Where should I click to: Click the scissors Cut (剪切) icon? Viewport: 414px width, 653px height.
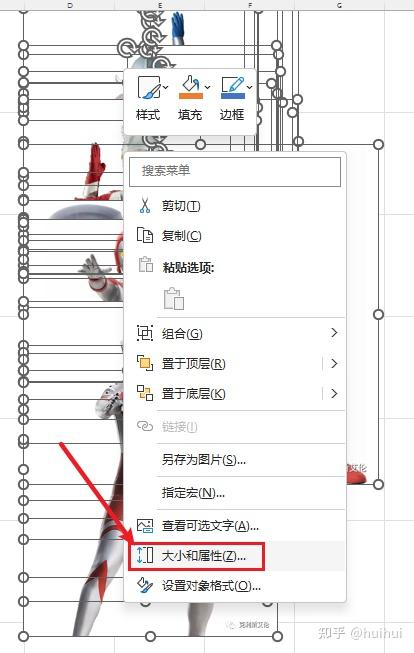[x=145, y=205]
